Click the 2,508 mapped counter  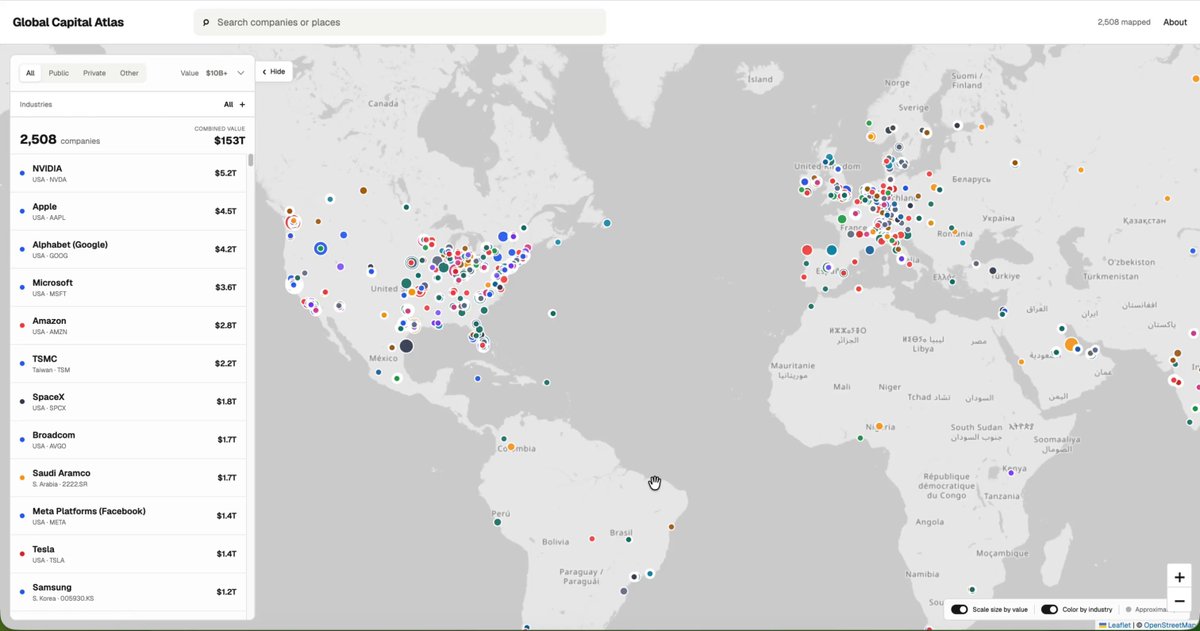point(1124,22)
